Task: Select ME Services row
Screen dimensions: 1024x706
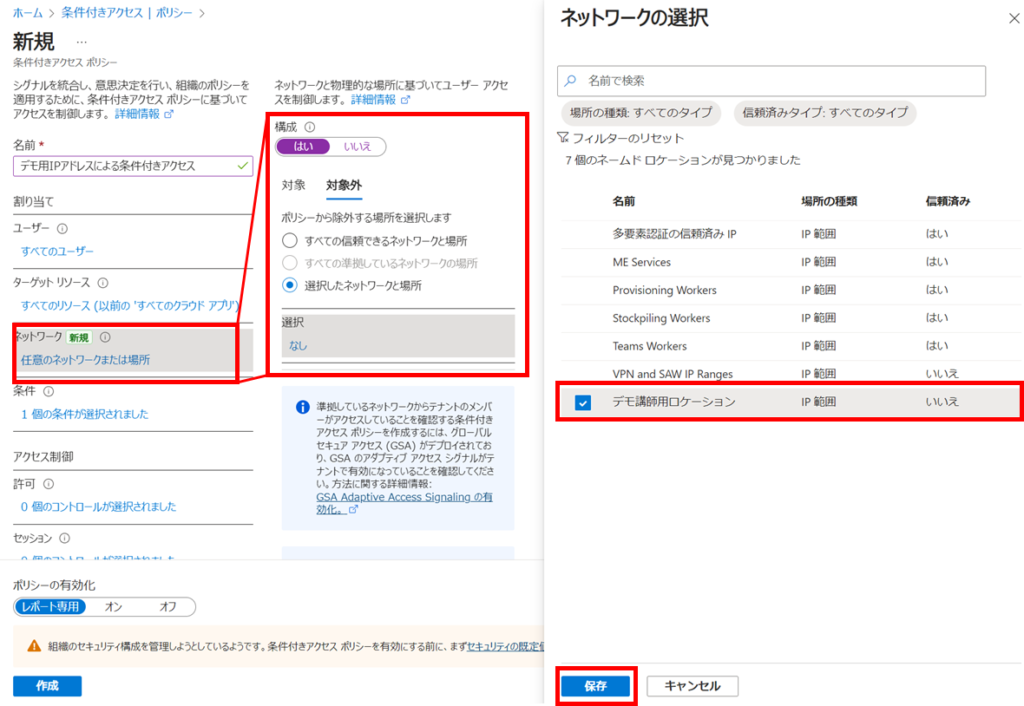Action: tap(790, 262)
